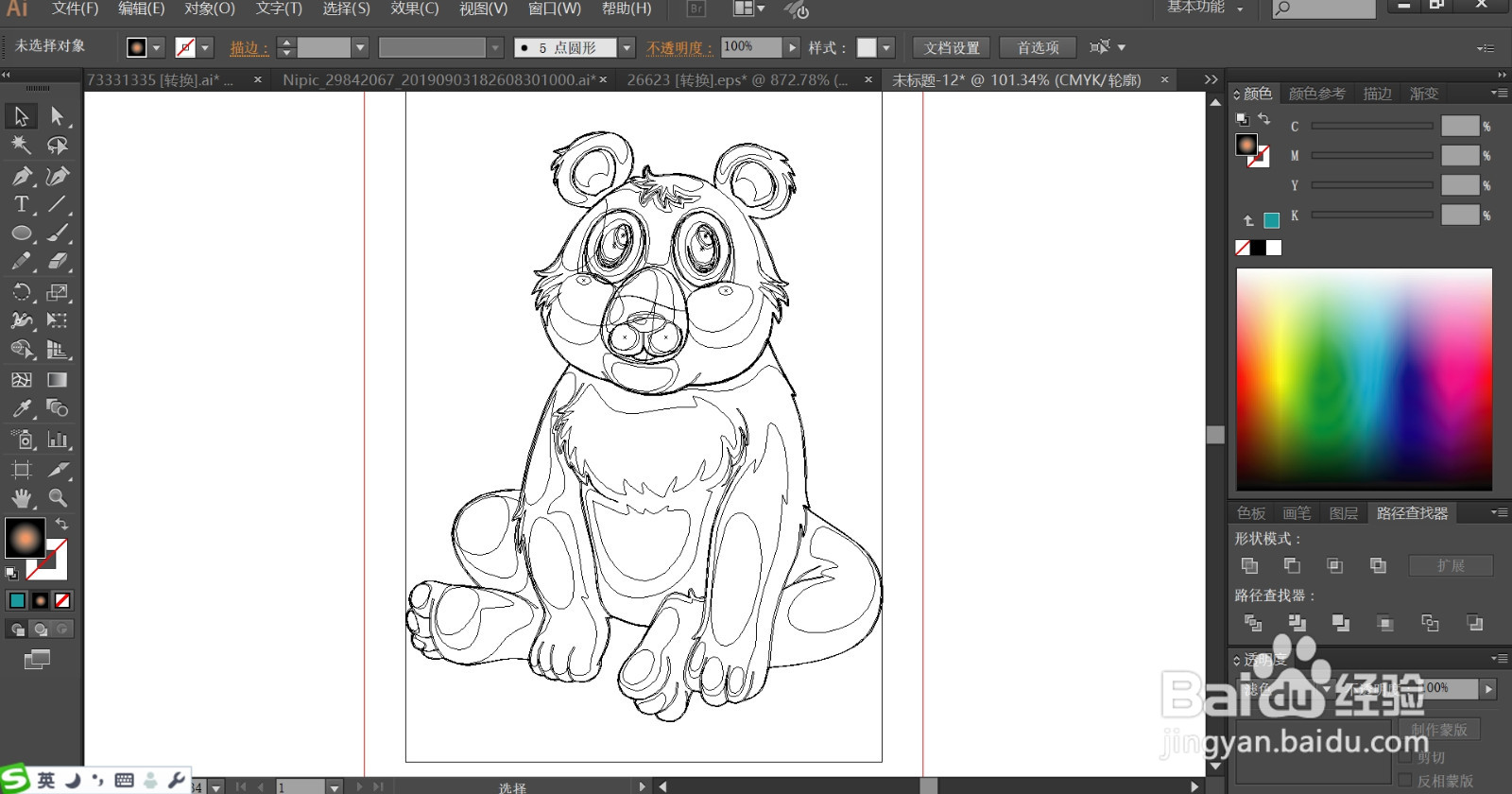This screenshot has height=794, width=1512.
Task: Set paint mode to Gradient
Action: point(40,600)
